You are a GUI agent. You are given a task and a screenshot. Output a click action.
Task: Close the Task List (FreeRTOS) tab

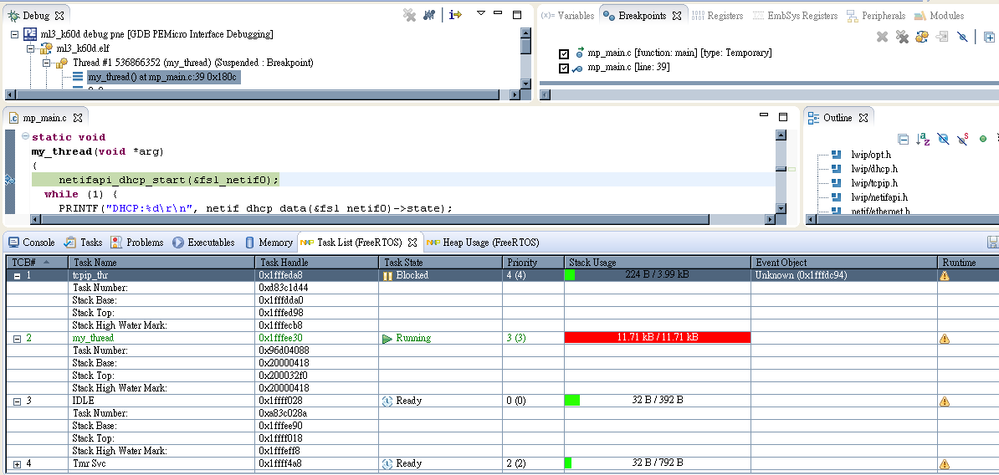point(412,243)
